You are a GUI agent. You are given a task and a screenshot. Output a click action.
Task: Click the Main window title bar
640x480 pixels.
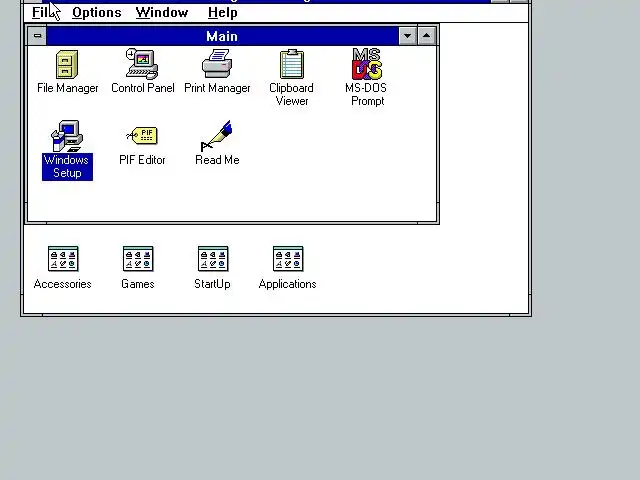[222, 36]
